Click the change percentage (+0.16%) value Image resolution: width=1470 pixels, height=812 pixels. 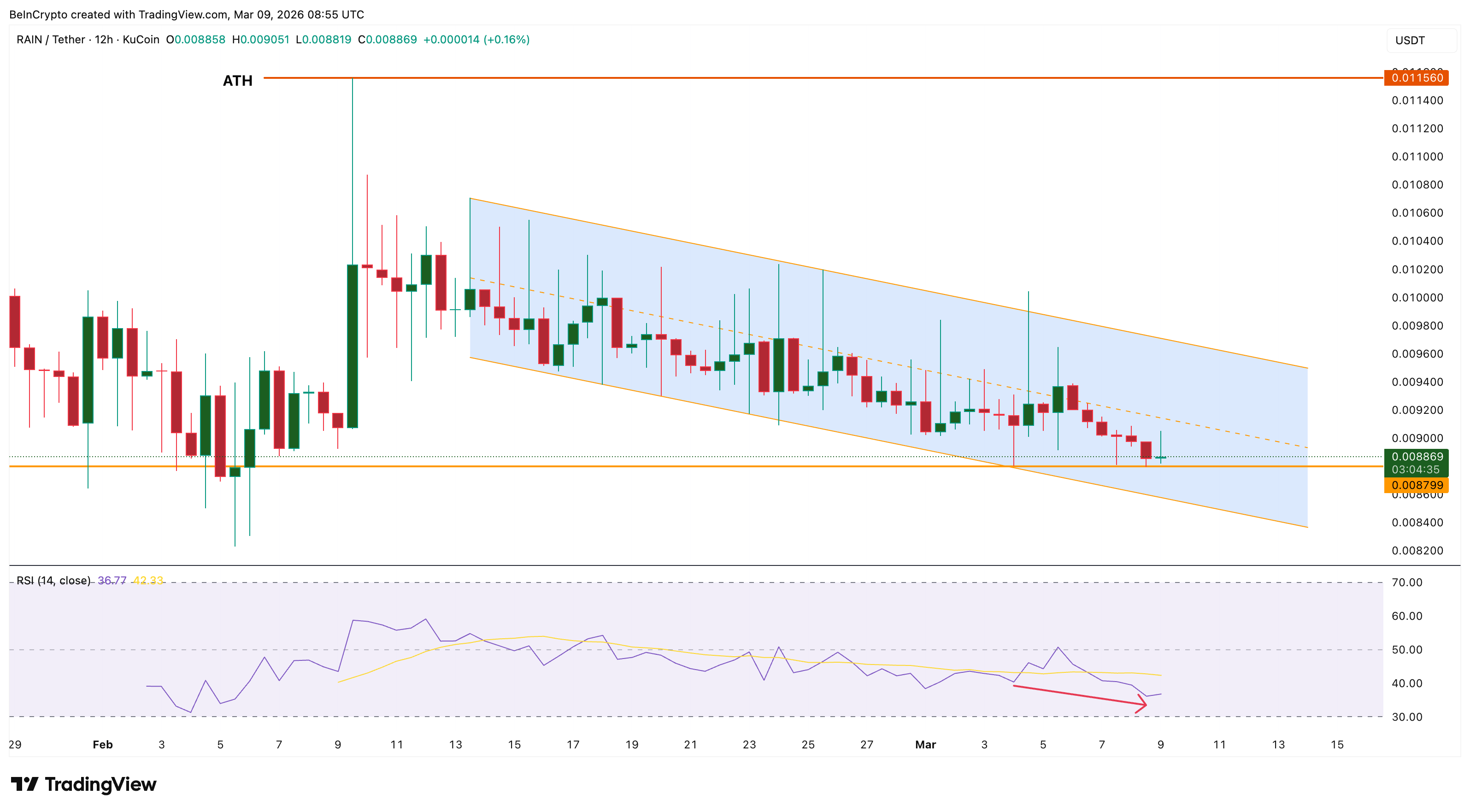(x=507, y=40)
